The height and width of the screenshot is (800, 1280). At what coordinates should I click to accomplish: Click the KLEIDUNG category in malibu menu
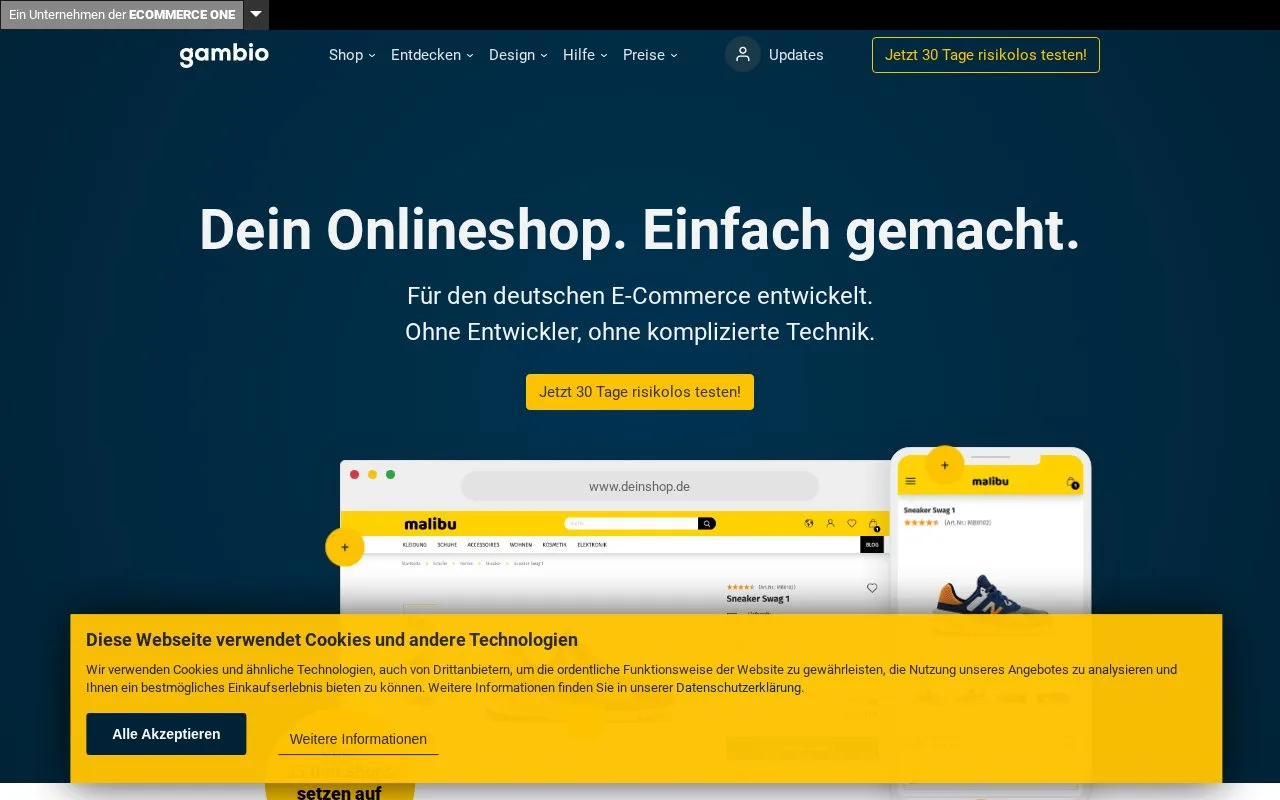[414, 545]
